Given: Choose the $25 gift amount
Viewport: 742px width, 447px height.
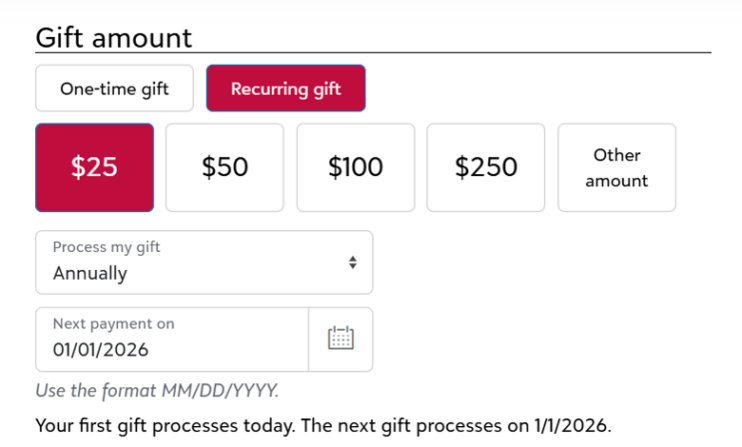Looking at the screenshot, I should click(95, 167).
